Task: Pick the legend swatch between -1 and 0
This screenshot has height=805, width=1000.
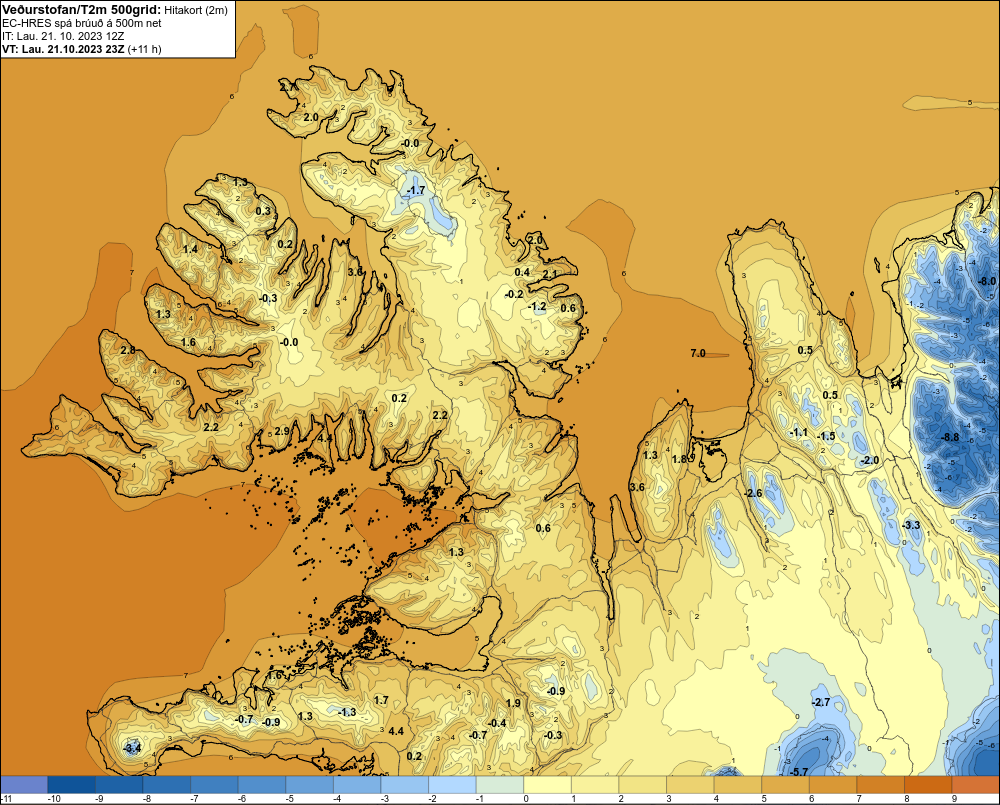Action: pos(500,785)
